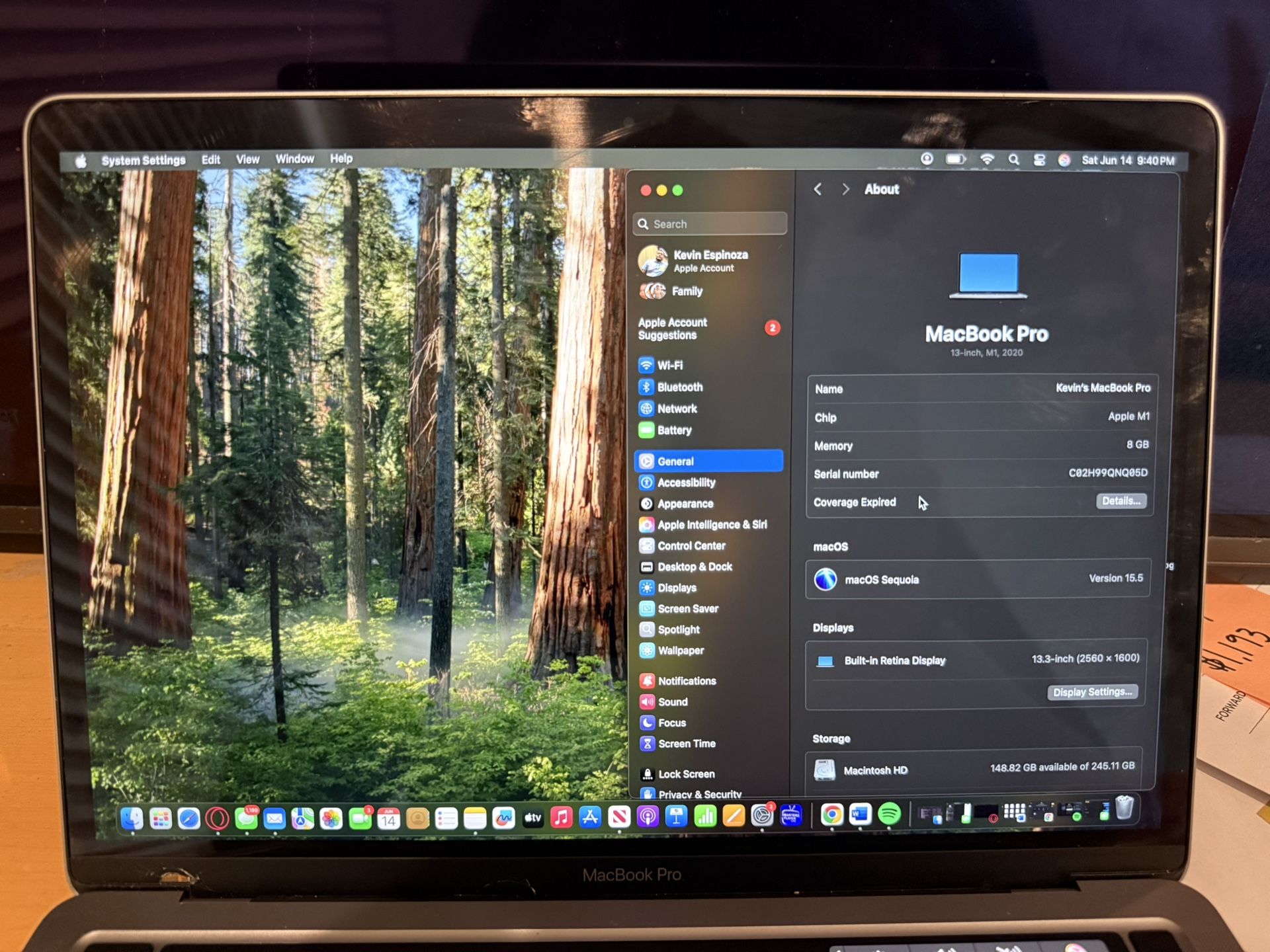This screenshot has width=1270, height=952.
Task: Go back using the left arrow
Action: click(x=818, y=190)
